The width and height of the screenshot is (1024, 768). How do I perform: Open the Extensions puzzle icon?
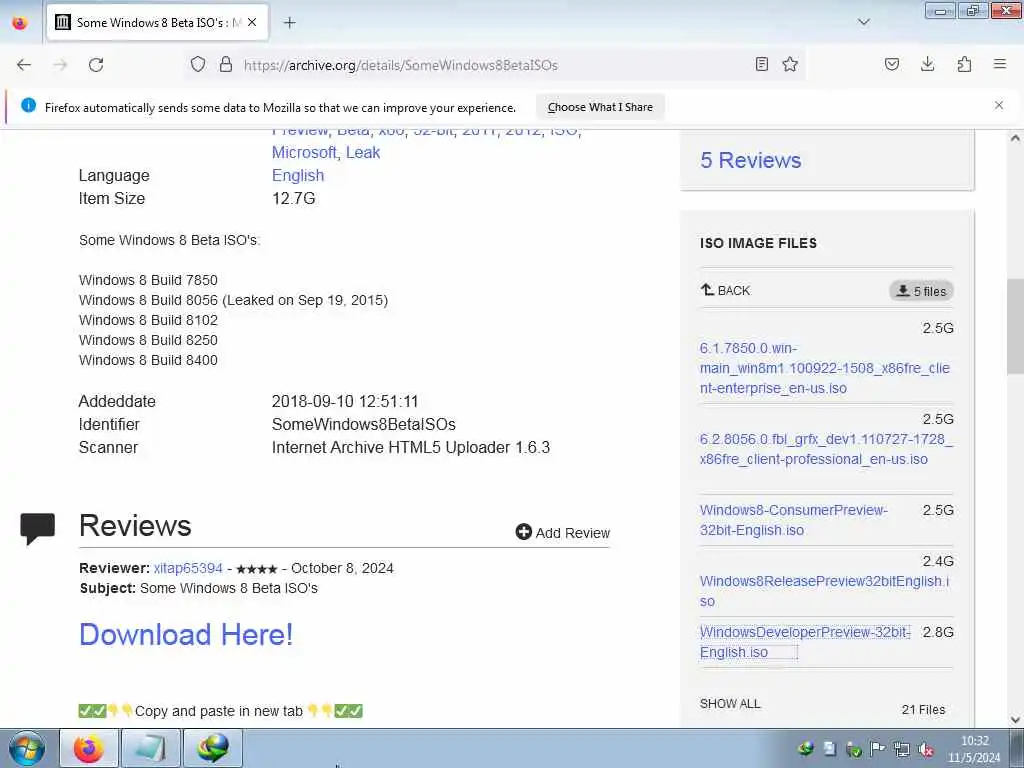click(x=964, y=64)
